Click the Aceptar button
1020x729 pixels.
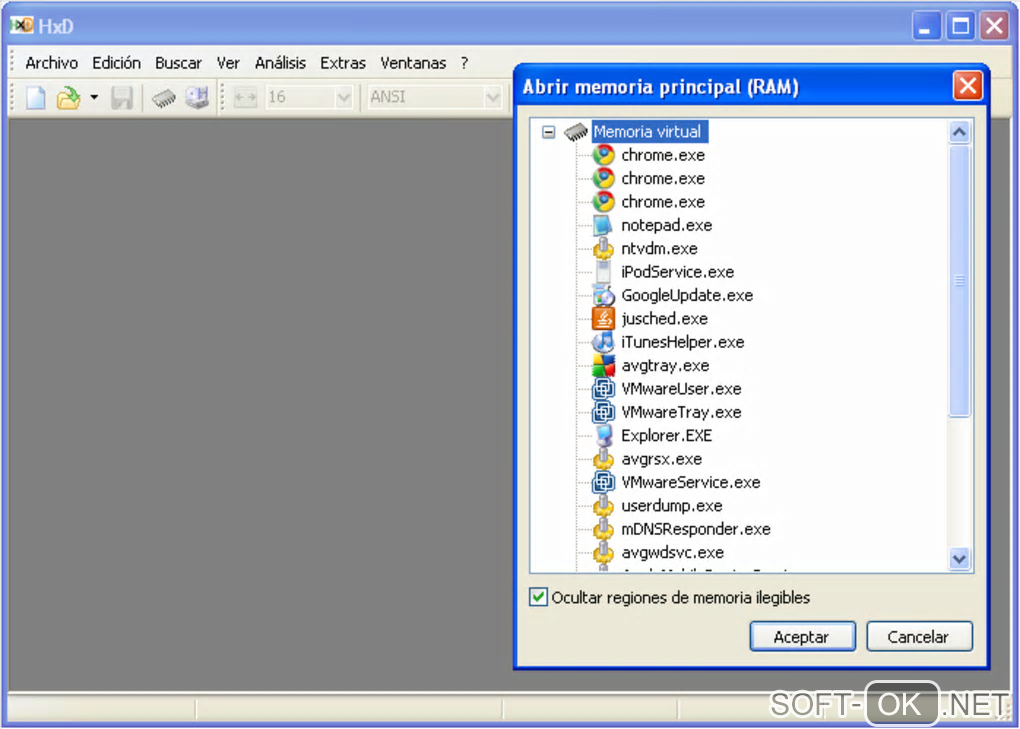[x=802, y=637]
